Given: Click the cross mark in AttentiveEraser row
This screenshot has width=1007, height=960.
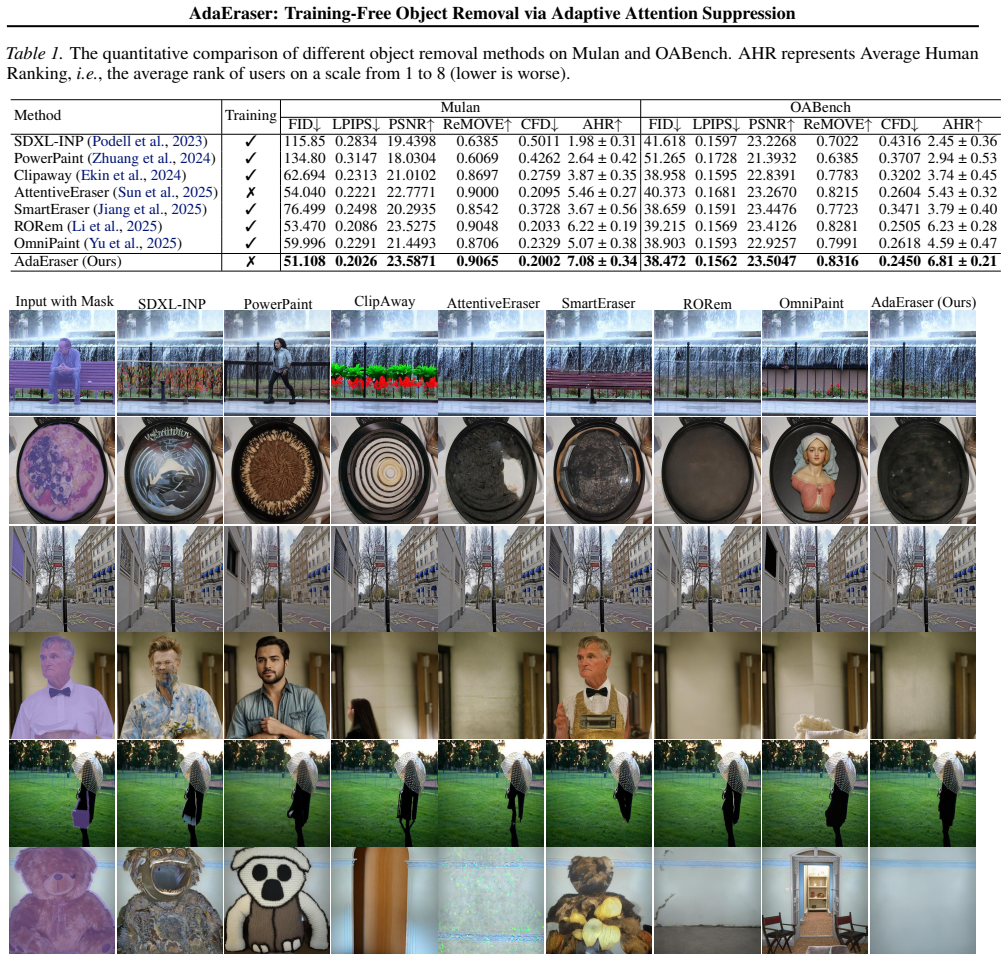Looking at the screenshot, I should (x=250, y=192).
